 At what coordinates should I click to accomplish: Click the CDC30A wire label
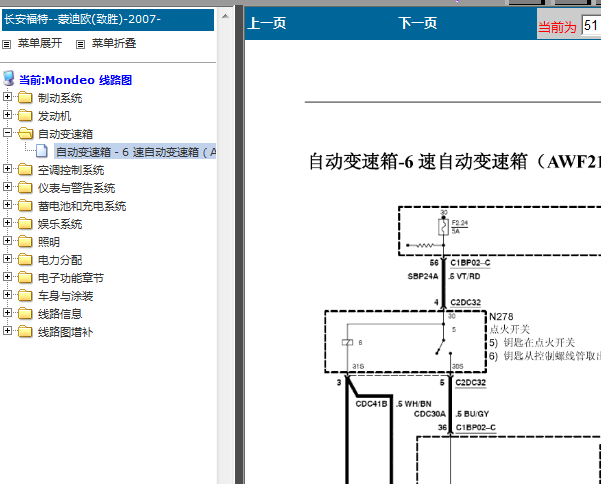[430, 414]
